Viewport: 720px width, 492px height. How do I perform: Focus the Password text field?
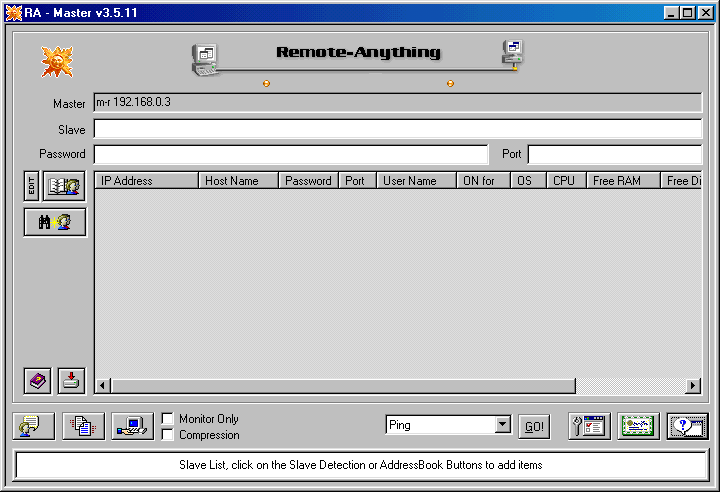[290, 154]
